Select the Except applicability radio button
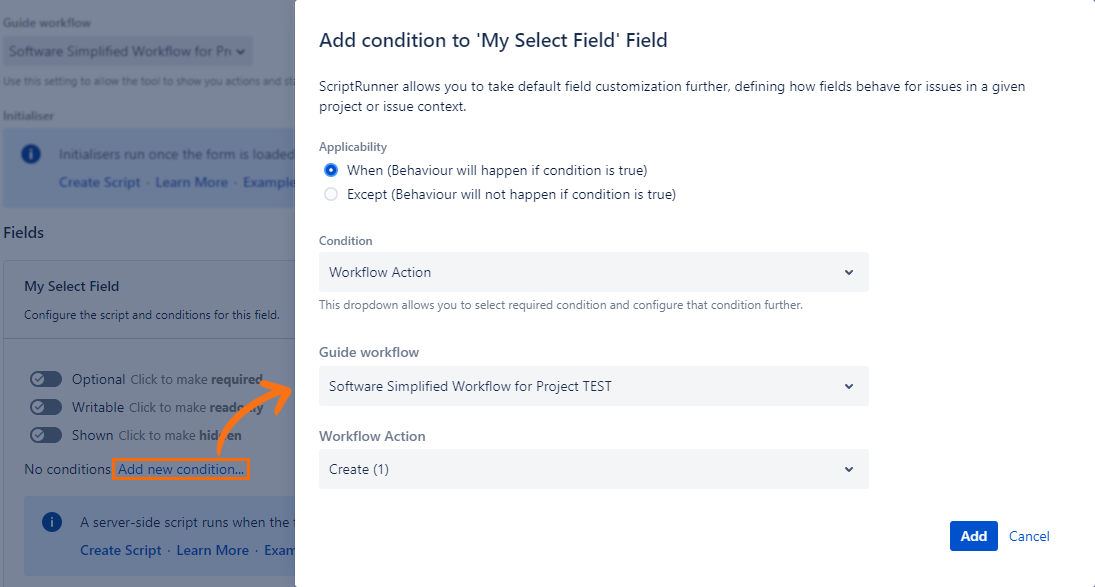 (331, 195)
